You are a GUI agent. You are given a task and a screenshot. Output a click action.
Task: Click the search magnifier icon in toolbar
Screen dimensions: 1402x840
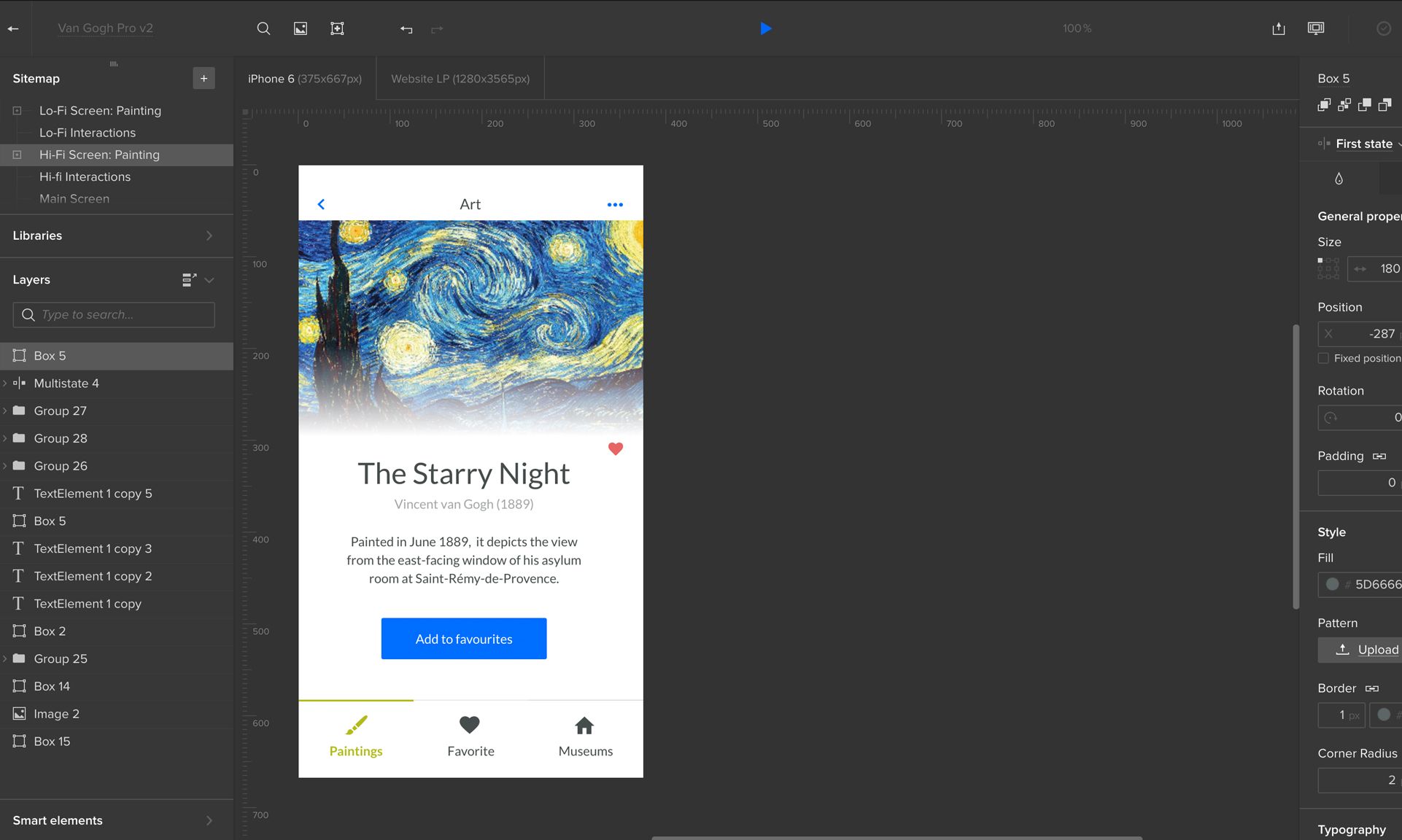click(263, 28)
